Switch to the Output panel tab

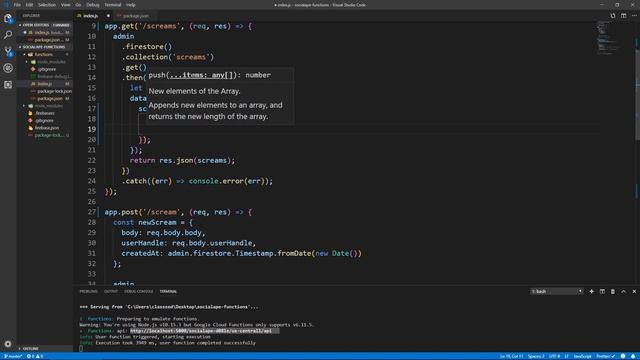coord(111,291)
